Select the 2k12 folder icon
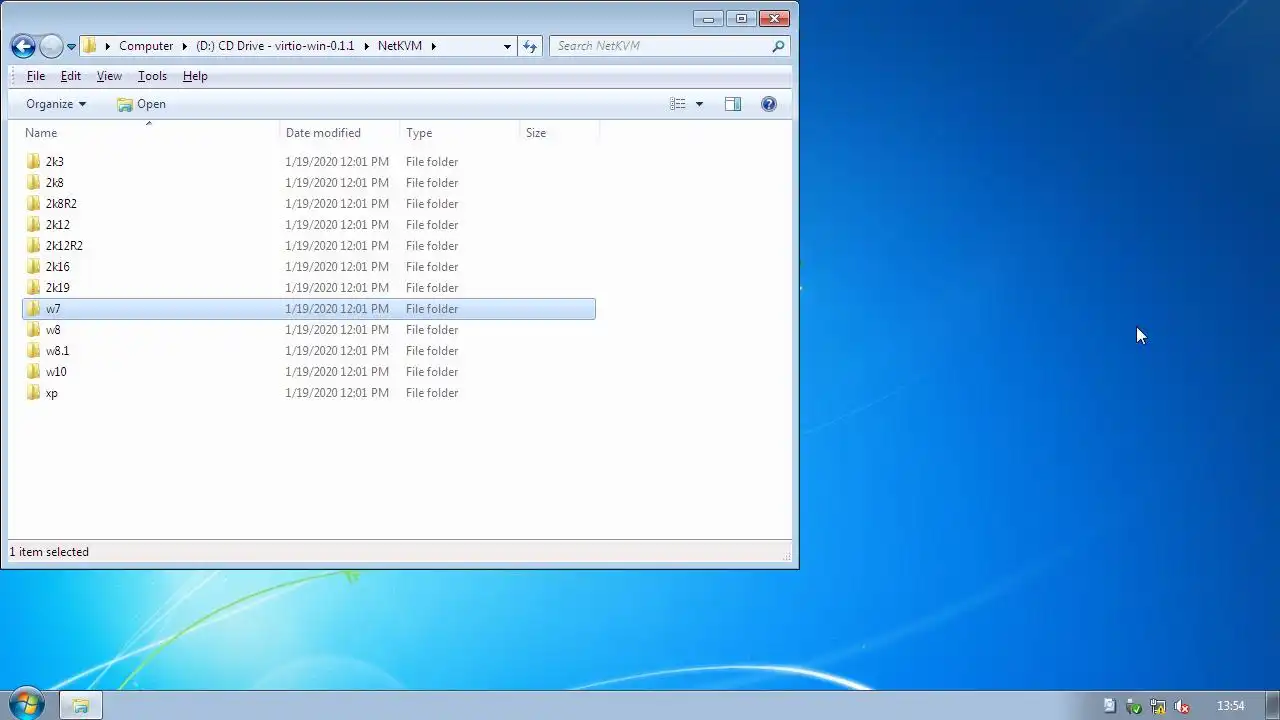 33,224
